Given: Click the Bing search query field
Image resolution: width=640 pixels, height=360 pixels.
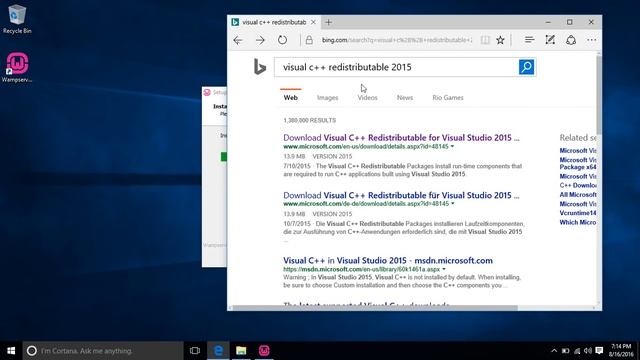Looking at the screenshot, I should [396, 67].
